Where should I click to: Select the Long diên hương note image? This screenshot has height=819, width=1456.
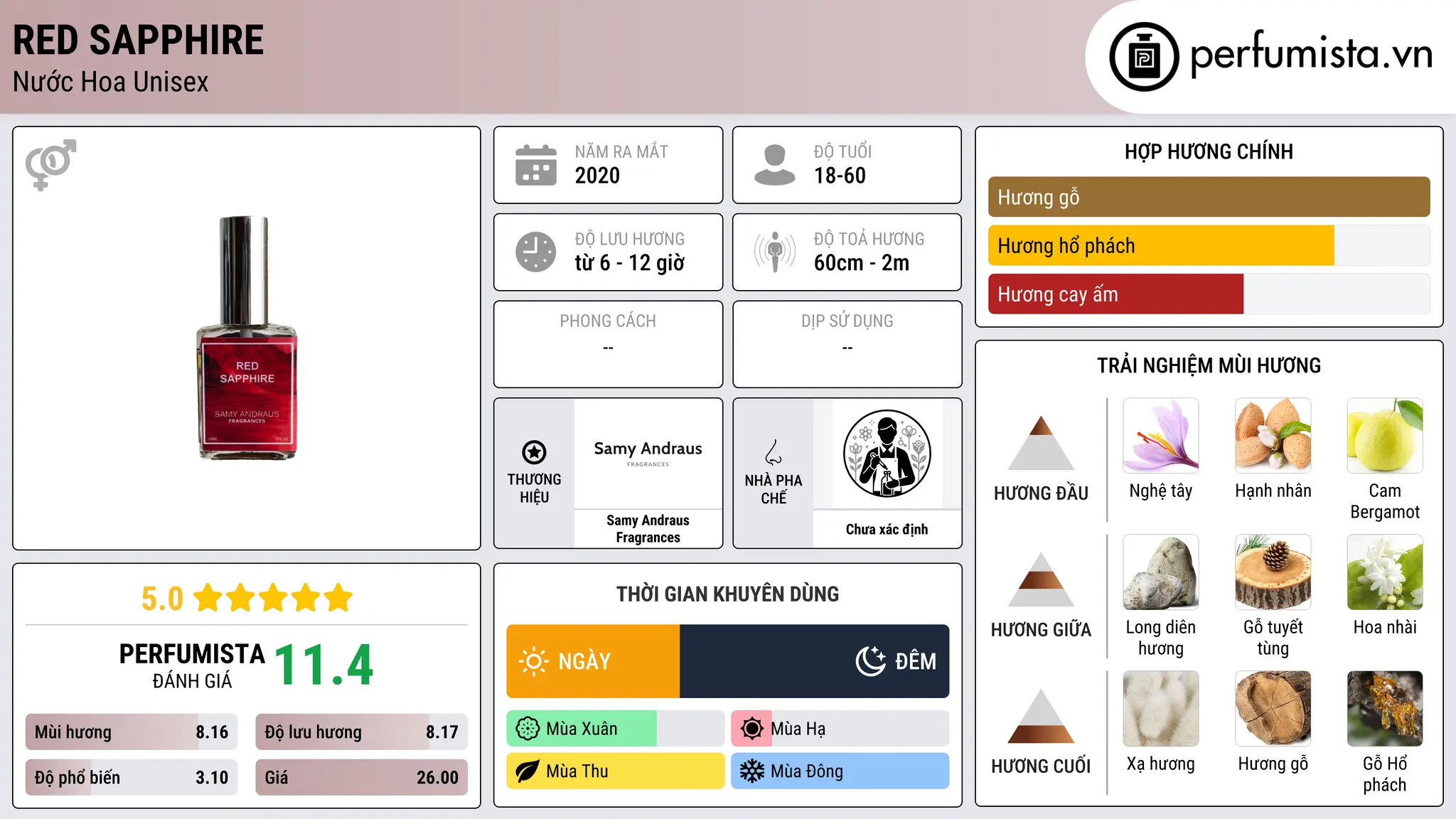click(1161, 572)
